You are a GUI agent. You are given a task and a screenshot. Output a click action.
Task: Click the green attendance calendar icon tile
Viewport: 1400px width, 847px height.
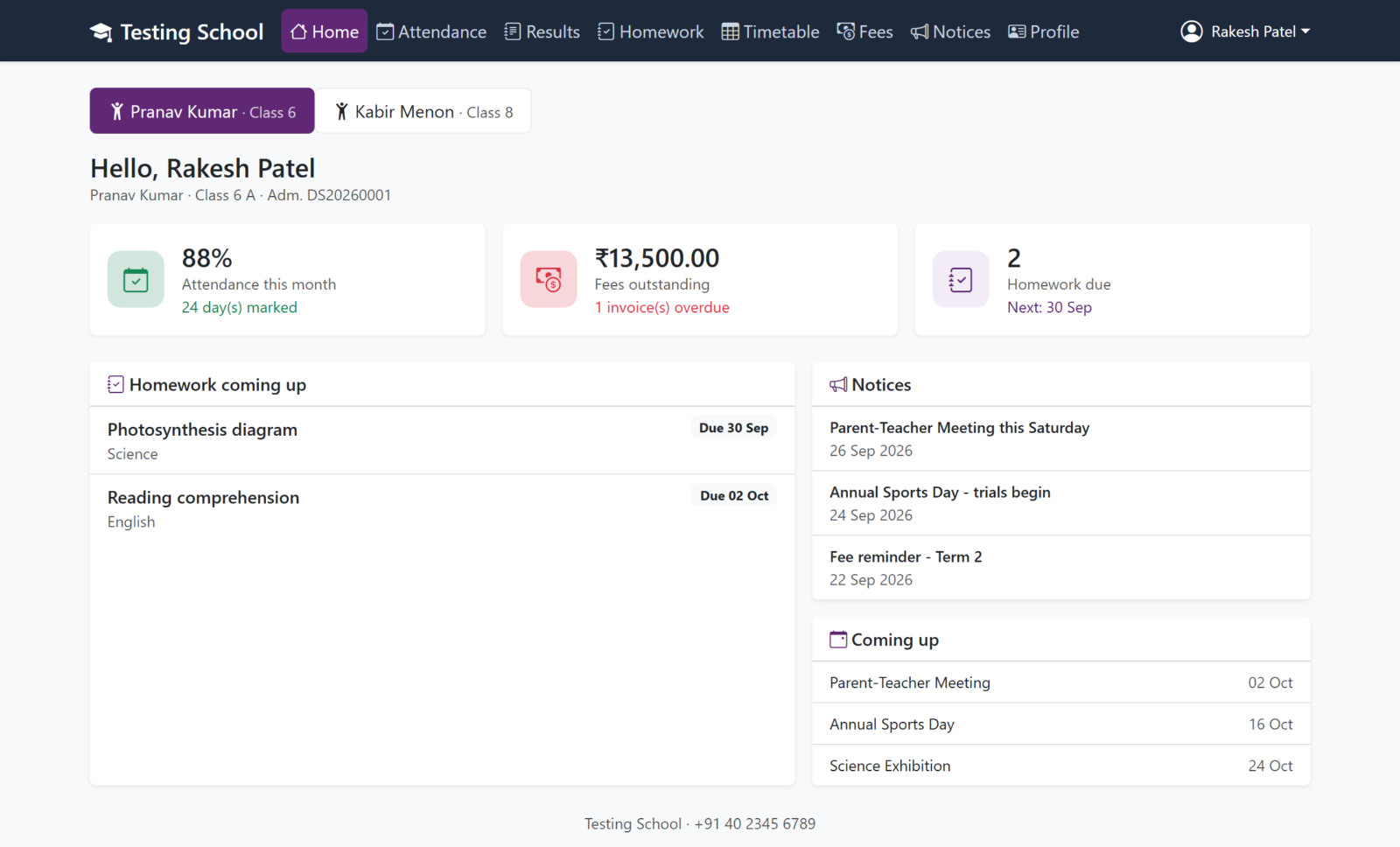(136, 279)
